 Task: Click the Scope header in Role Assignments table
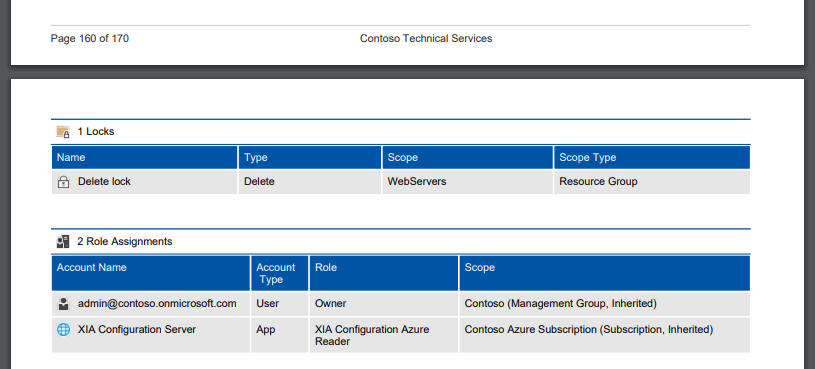[x=605, y=273]
